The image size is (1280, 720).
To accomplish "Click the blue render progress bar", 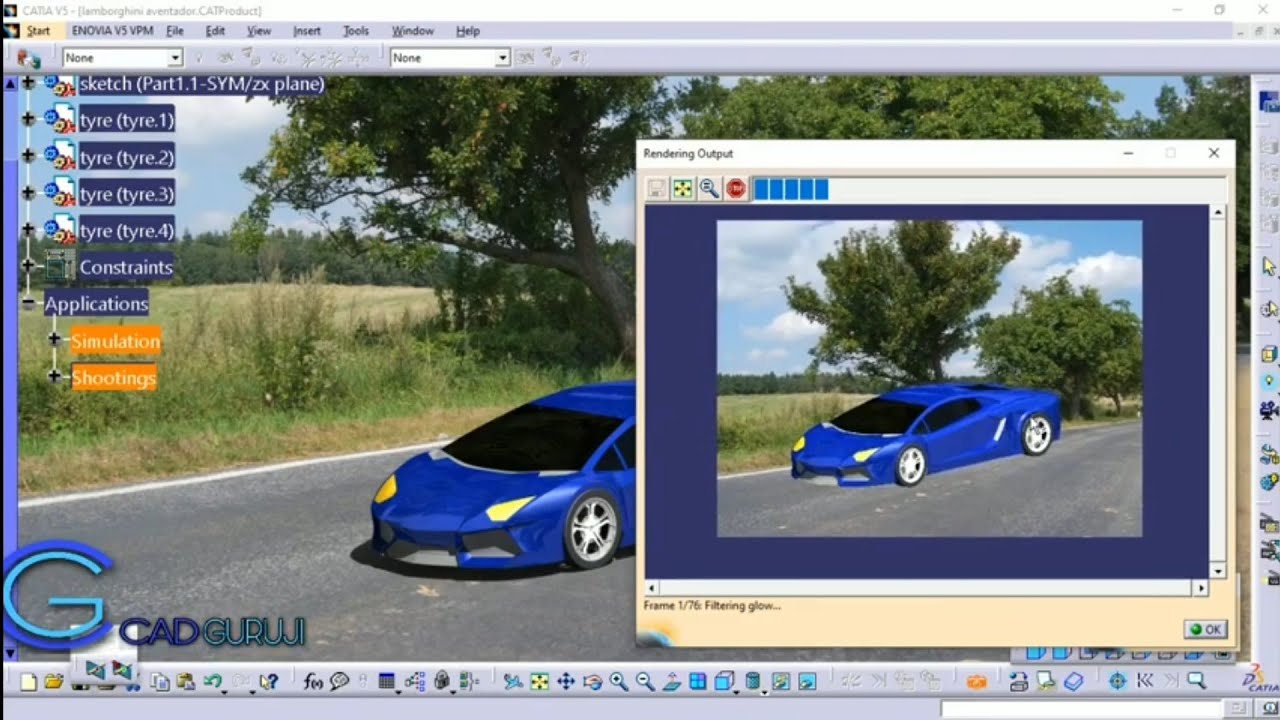I will coord(790,189).
